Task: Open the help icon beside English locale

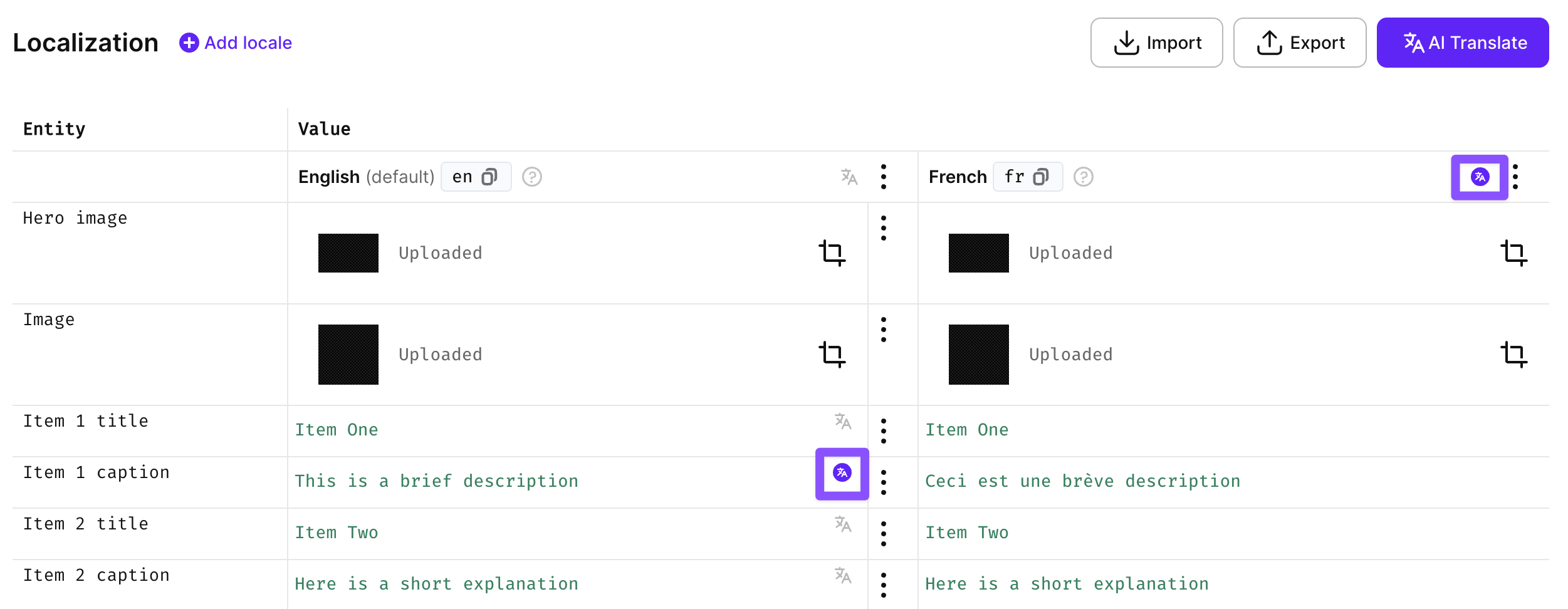Action: click(x=532, y=177)
